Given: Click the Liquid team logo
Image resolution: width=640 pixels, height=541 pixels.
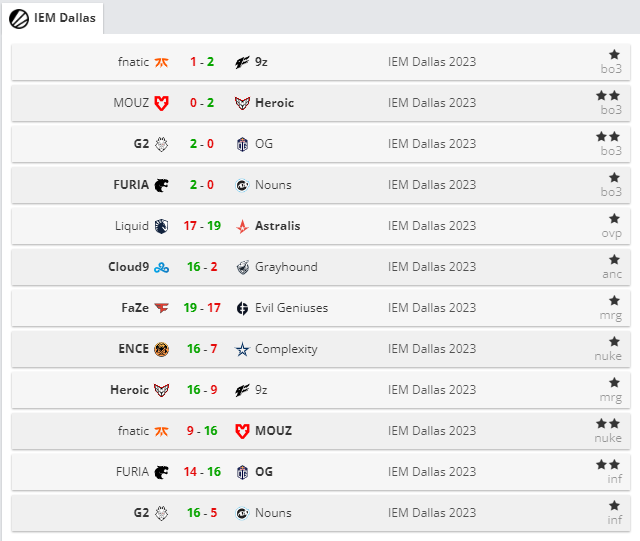Looking at the screenshot, I should 161,226.
